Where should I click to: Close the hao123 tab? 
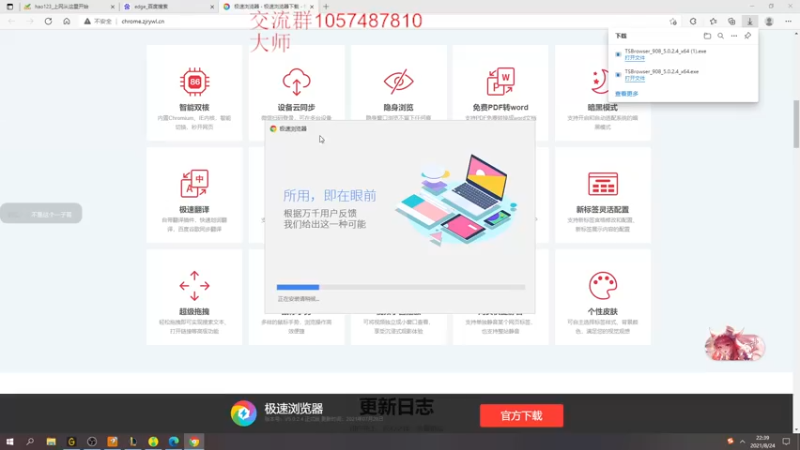pos(112,7)
